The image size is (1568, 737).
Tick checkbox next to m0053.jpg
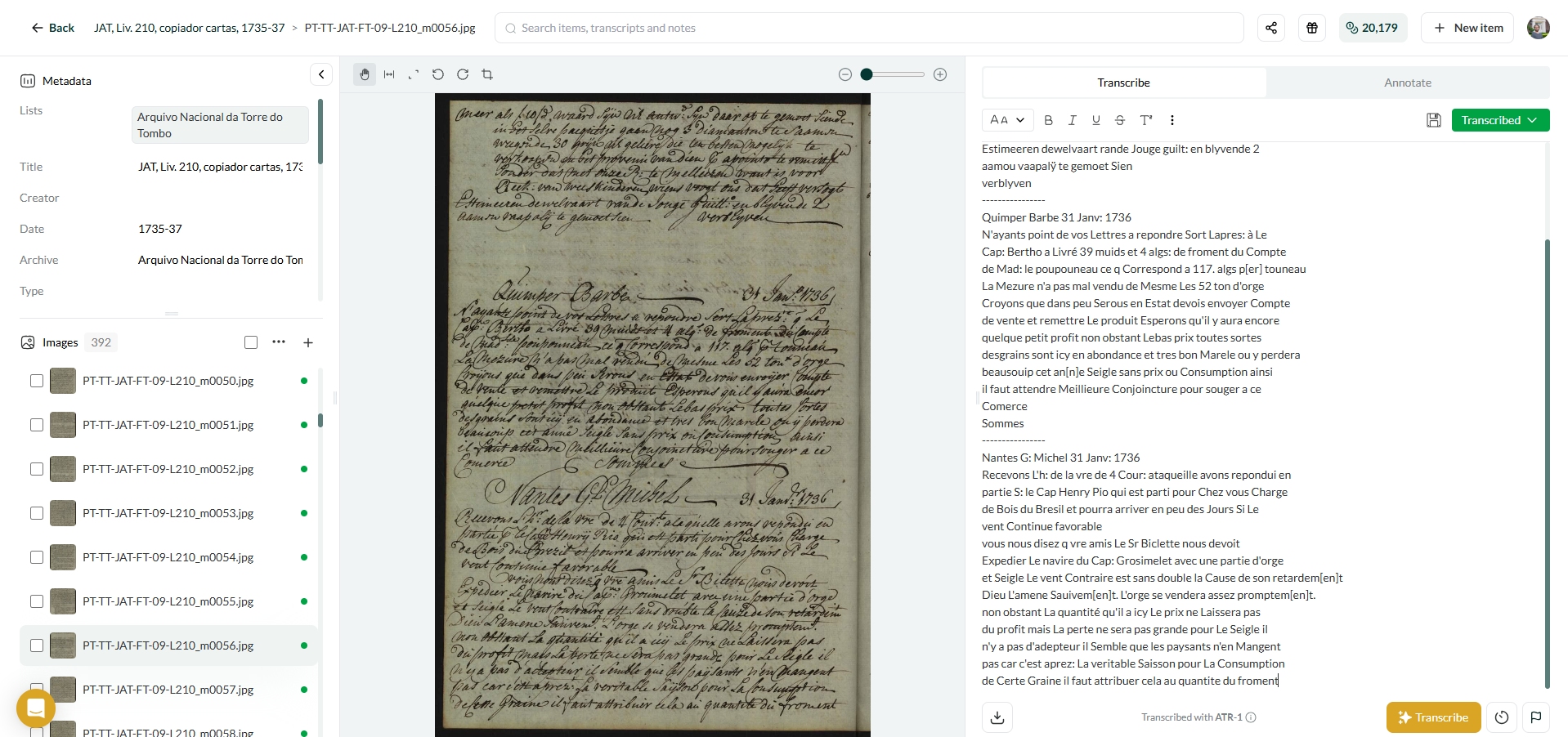(37, 513)
